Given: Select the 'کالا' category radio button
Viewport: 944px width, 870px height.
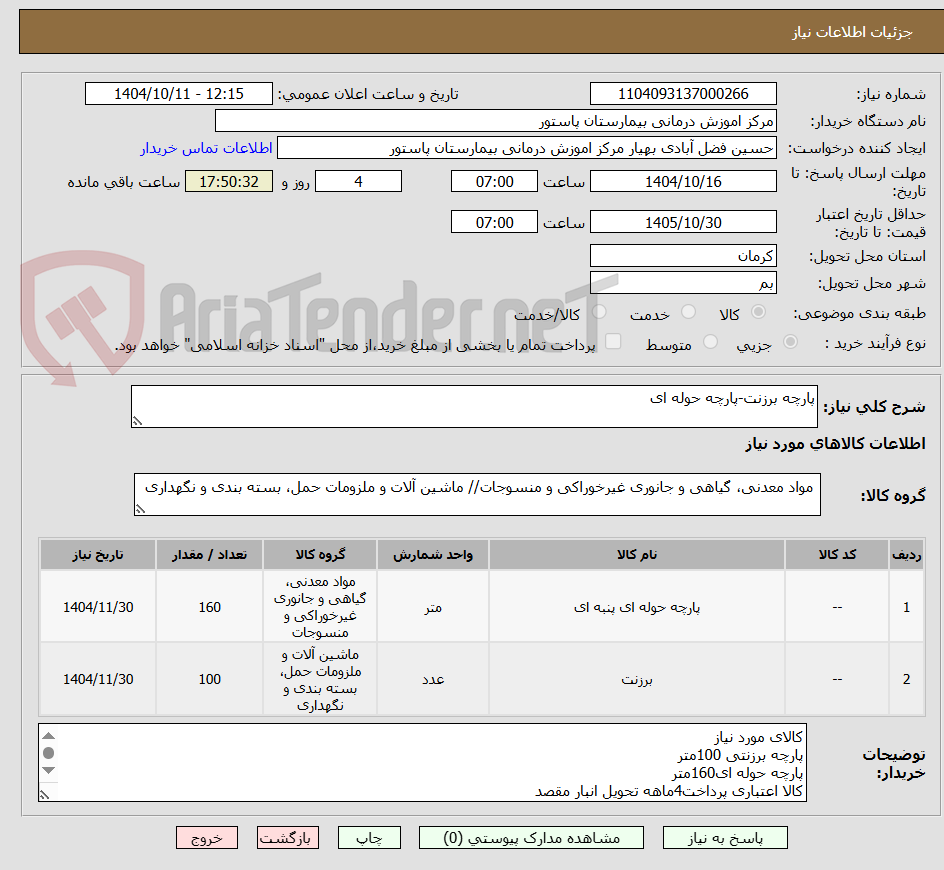Looking at the screenshot, I should (x=759, y=312).
